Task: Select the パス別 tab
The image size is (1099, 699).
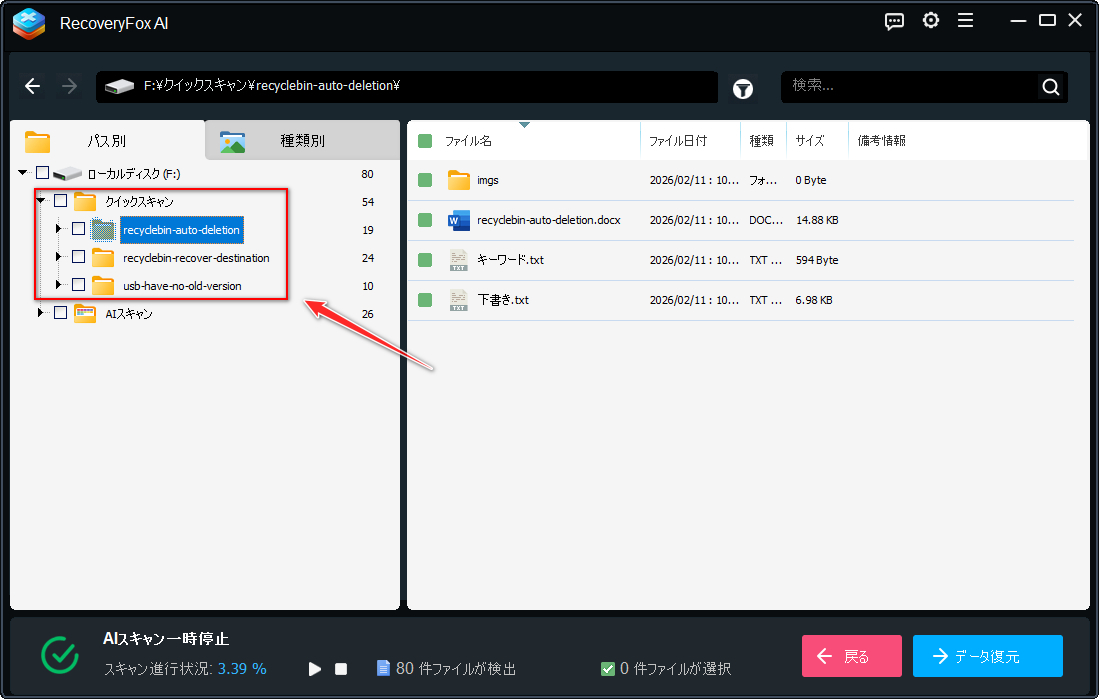Action: click(x=106, y=141)
